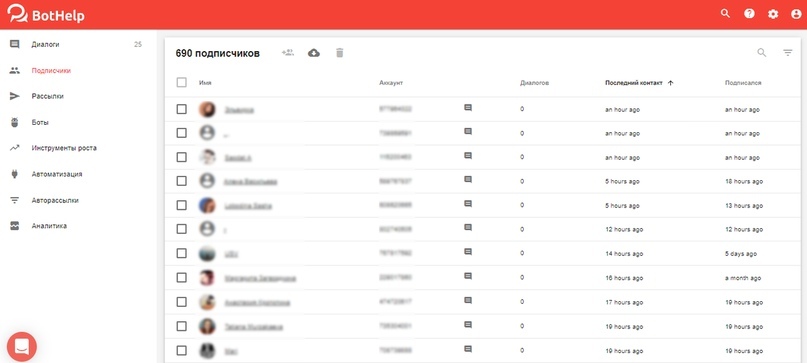Sort by the Подписался column header
Screen dimensions: 807x363
click(x=743, y=83)
